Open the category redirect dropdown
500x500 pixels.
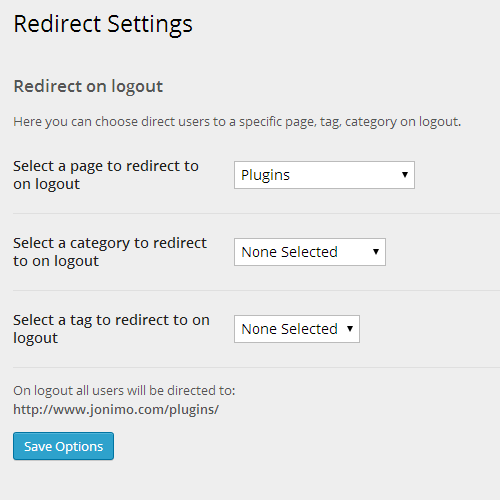[x=310, y=252]
